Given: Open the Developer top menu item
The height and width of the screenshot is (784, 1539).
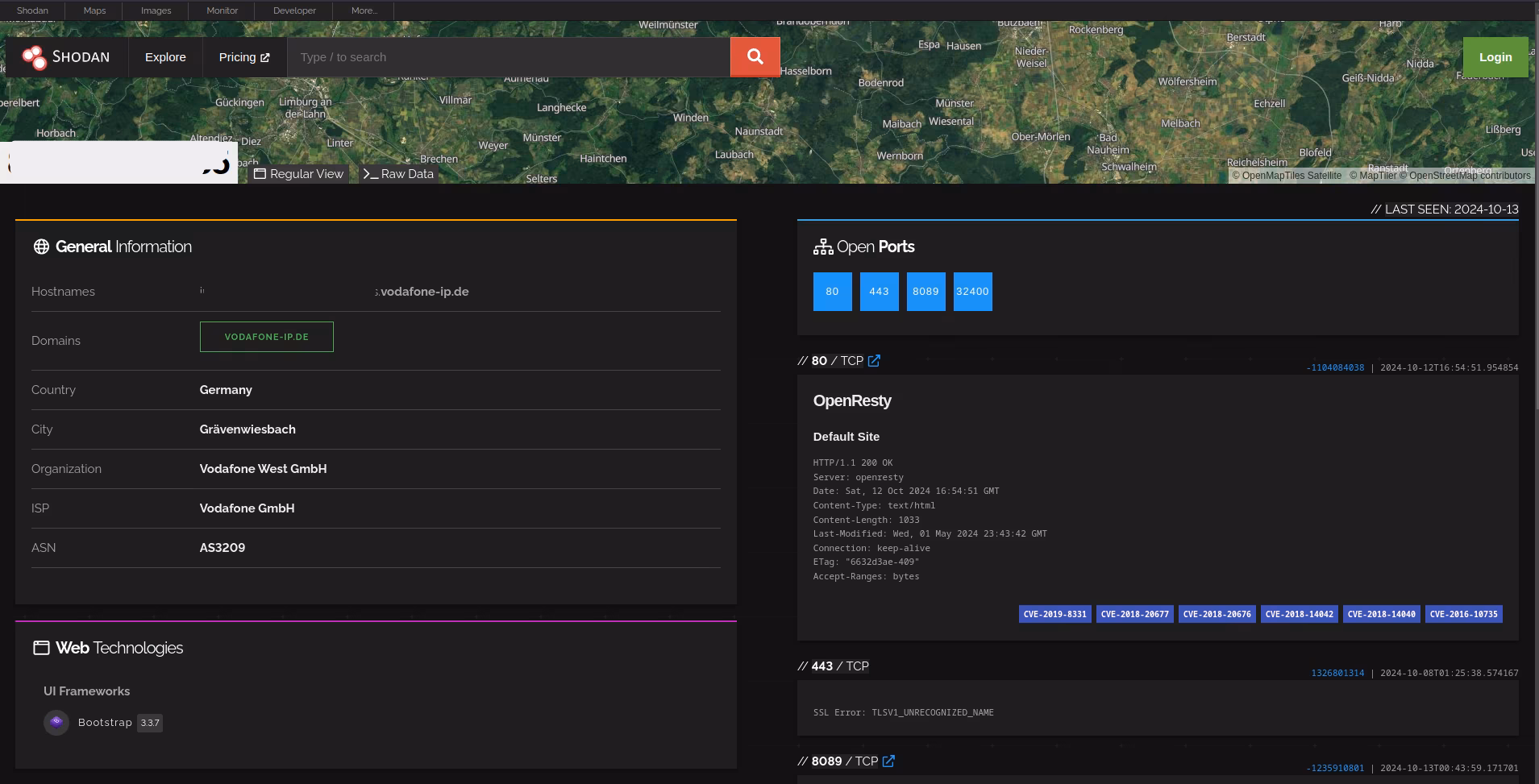Looking at the screenshot, I should tap(294, 10).
